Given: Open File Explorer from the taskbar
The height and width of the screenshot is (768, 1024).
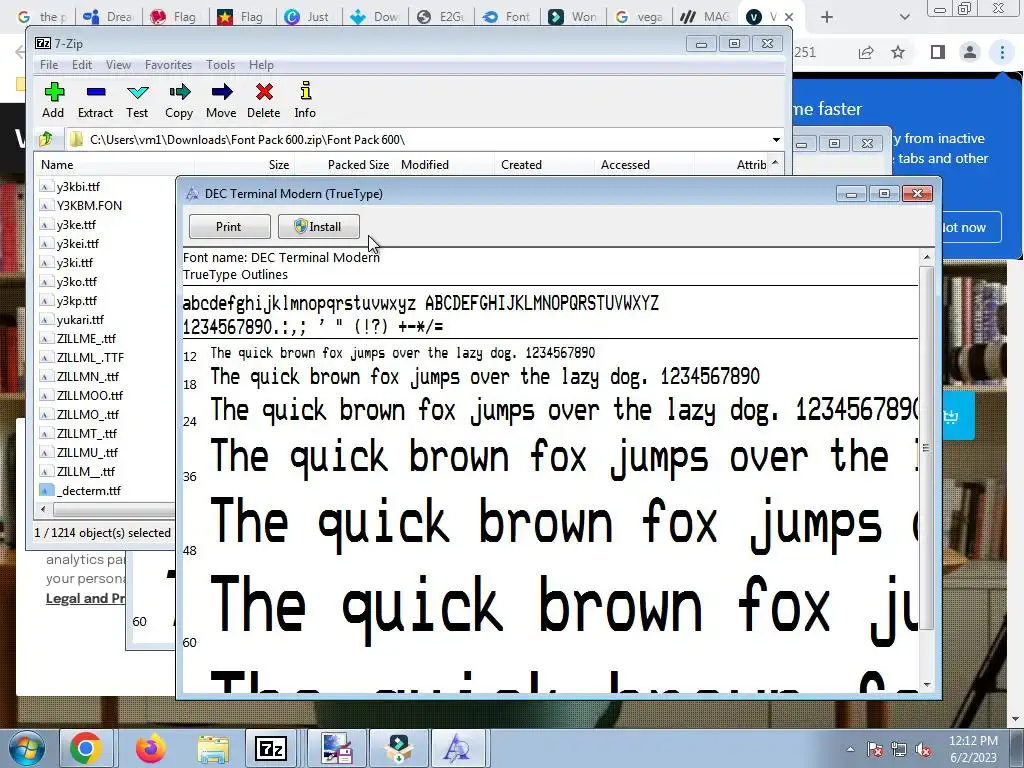Looking at the screenshot, I should click(213, 748).
